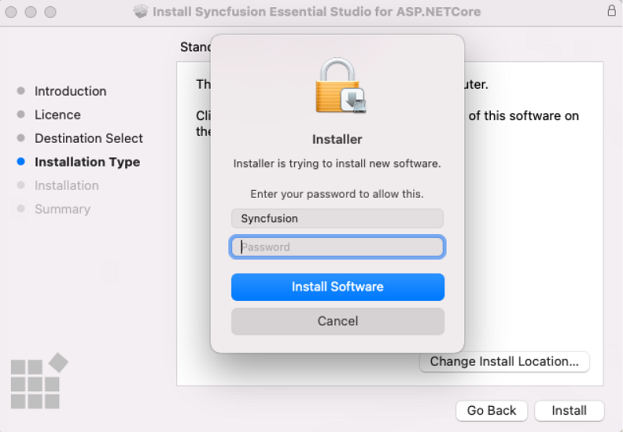
Task: Cancel the password authentication dialog
Action: (x=337, y=321)
